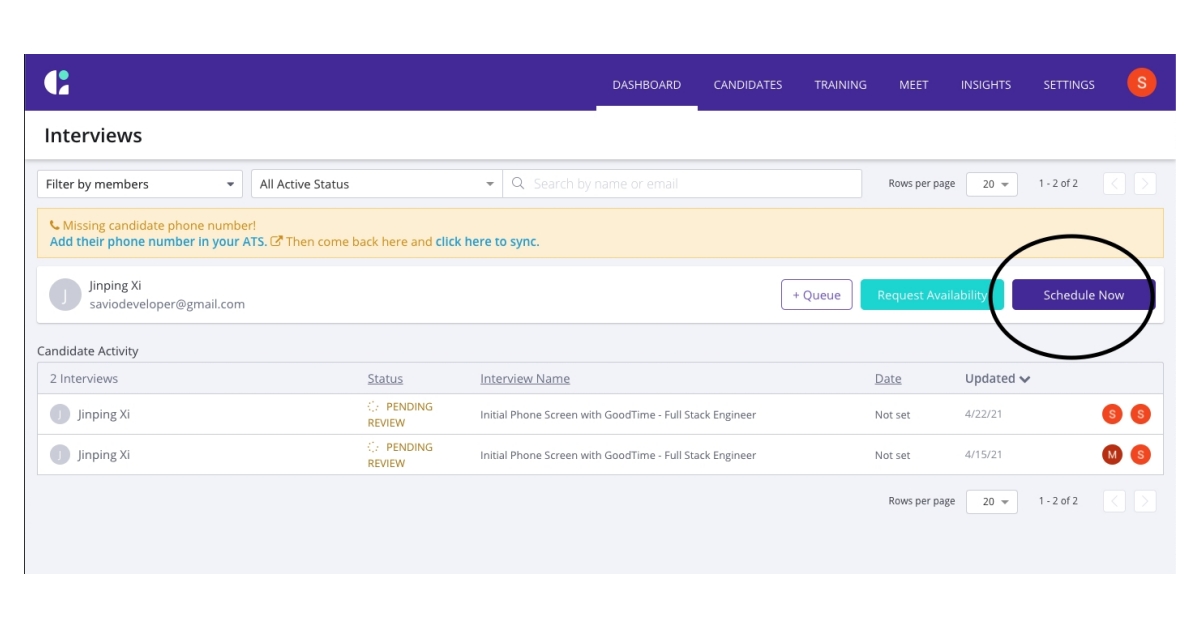Viewport: 1200px width, 627px height.
Task: Click the + Queue button
Action: 816,294
